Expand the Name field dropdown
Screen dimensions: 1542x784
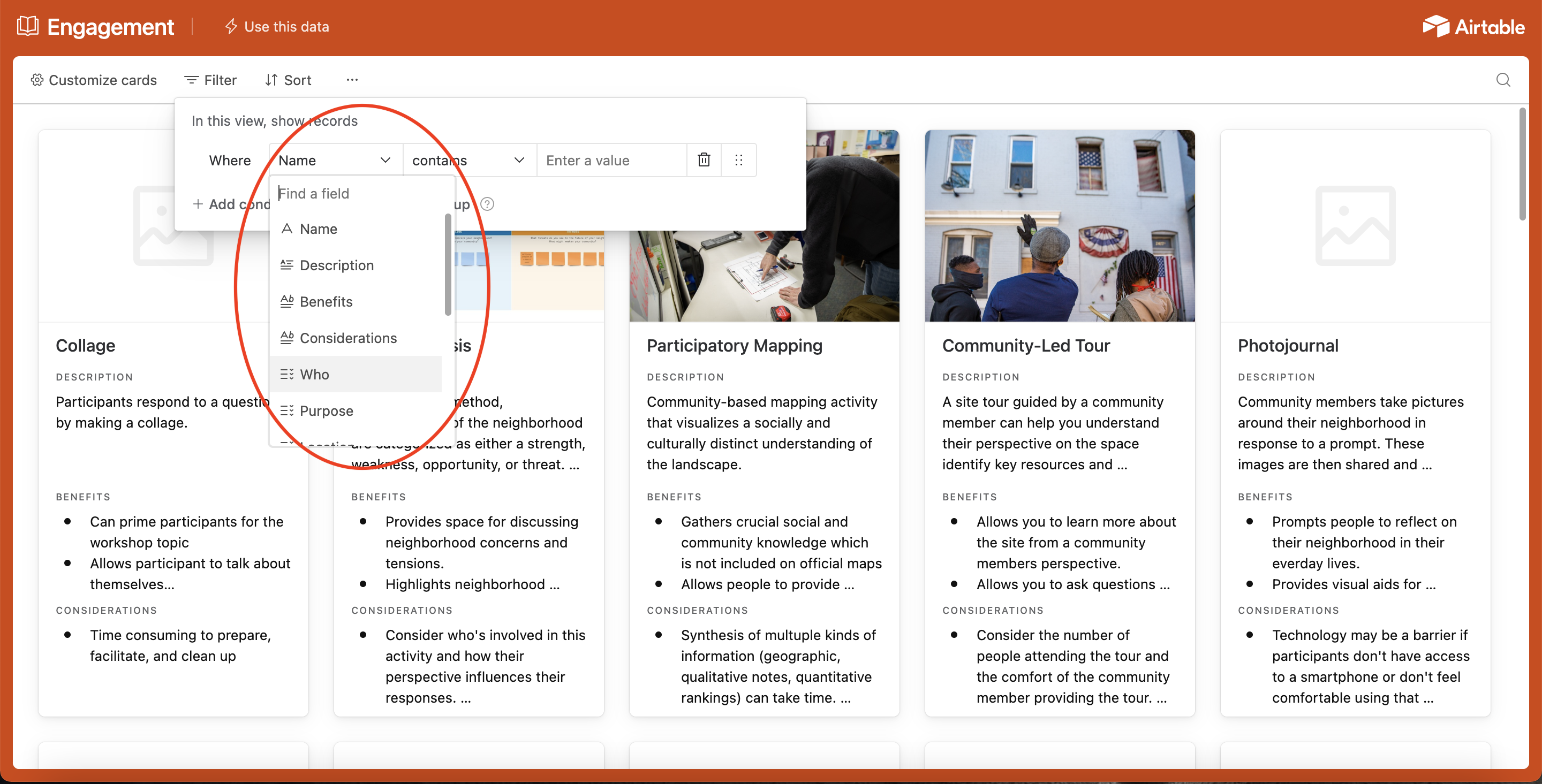335,160
